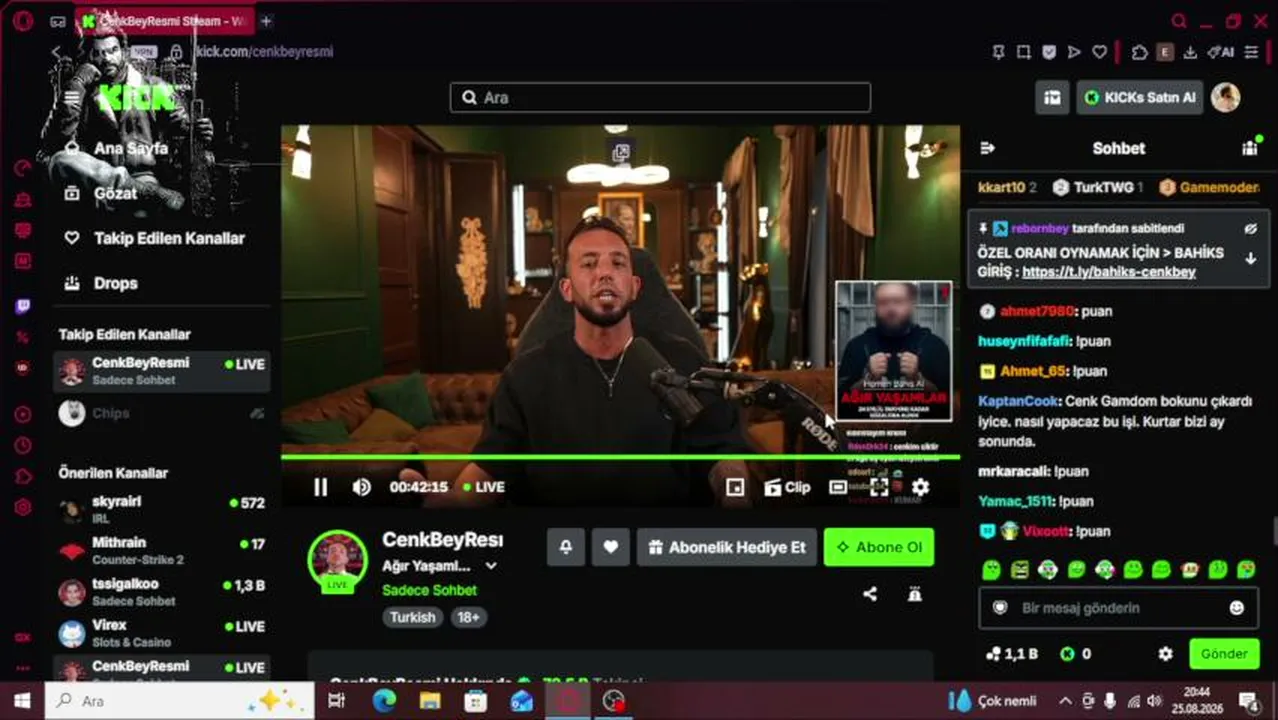Image resolution: width=1278 pixels, height=720 pixels.
Task: Open emoji picker in chat input
Action: 1237,608
